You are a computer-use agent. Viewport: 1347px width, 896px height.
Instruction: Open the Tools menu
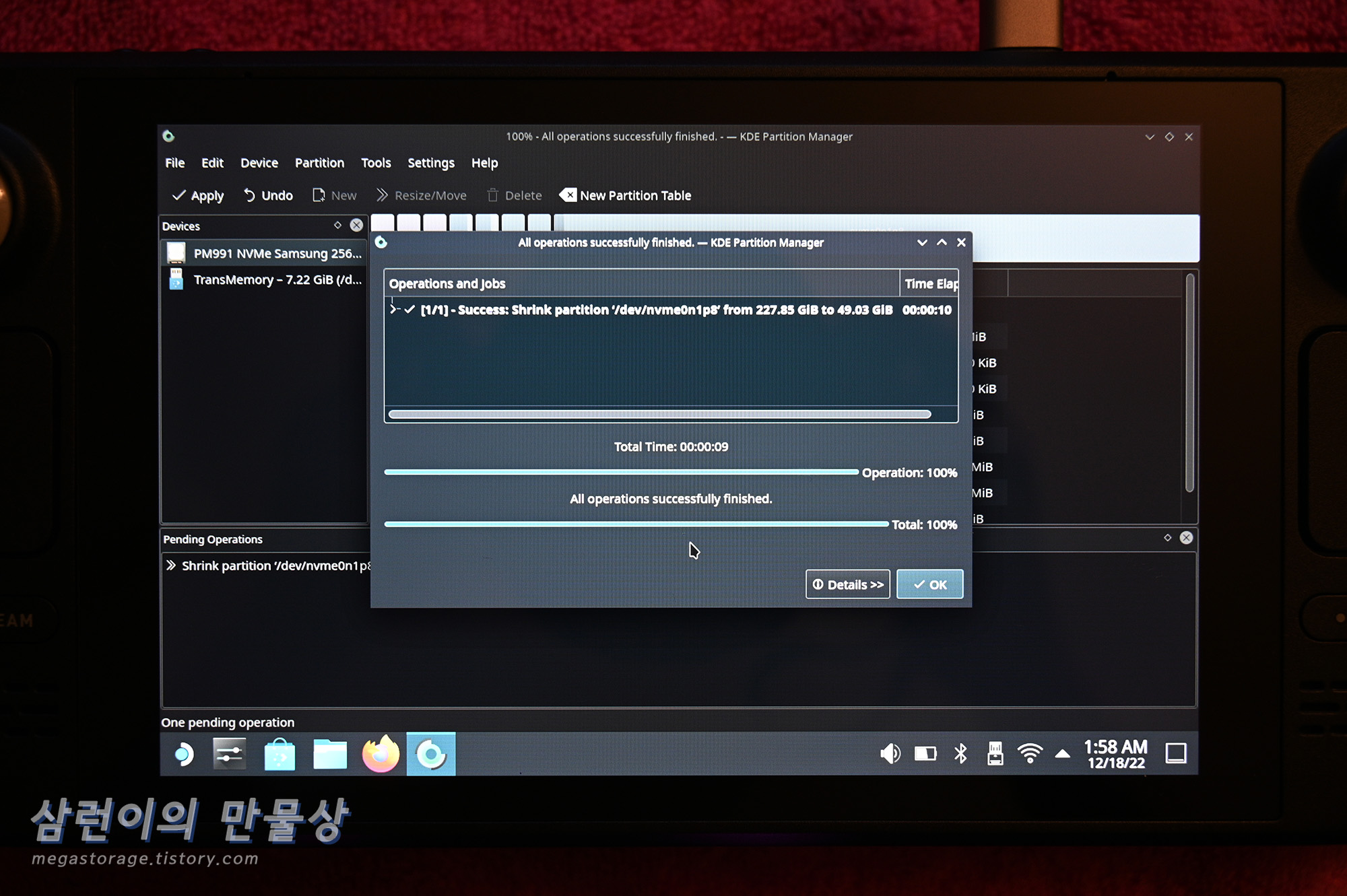click(x=375, y=163)
